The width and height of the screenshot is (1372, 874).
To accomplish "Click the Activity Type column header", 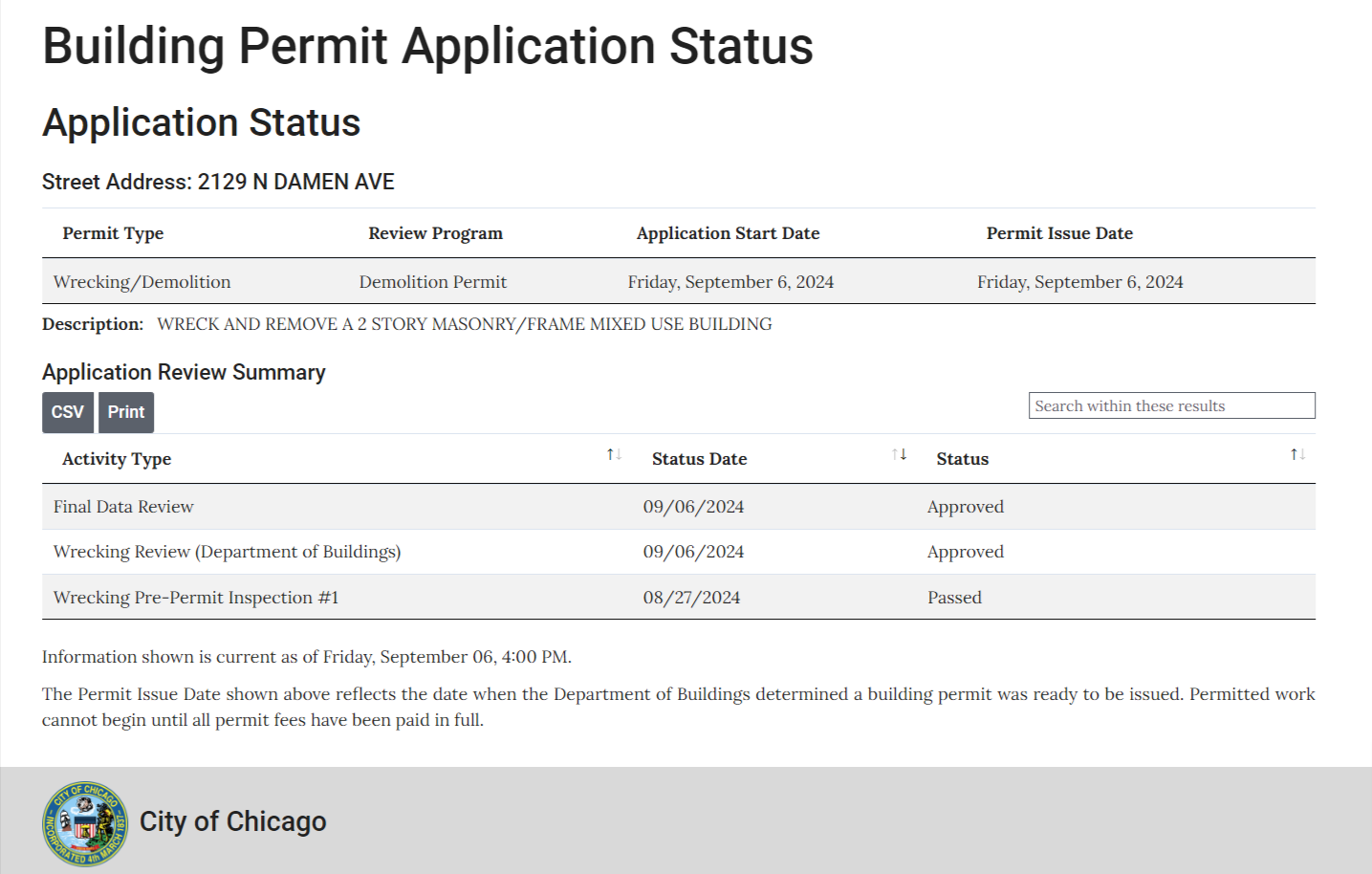I will (117, 459).
